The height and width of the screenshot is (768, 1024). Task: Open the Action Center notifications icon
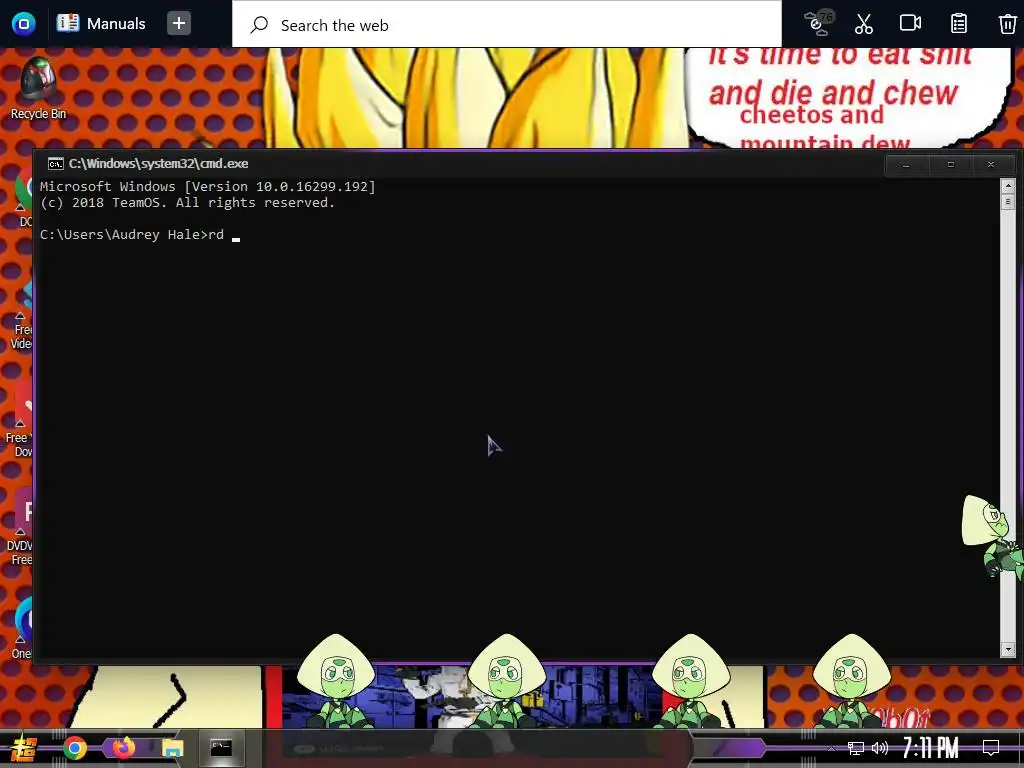click(991, 748)
